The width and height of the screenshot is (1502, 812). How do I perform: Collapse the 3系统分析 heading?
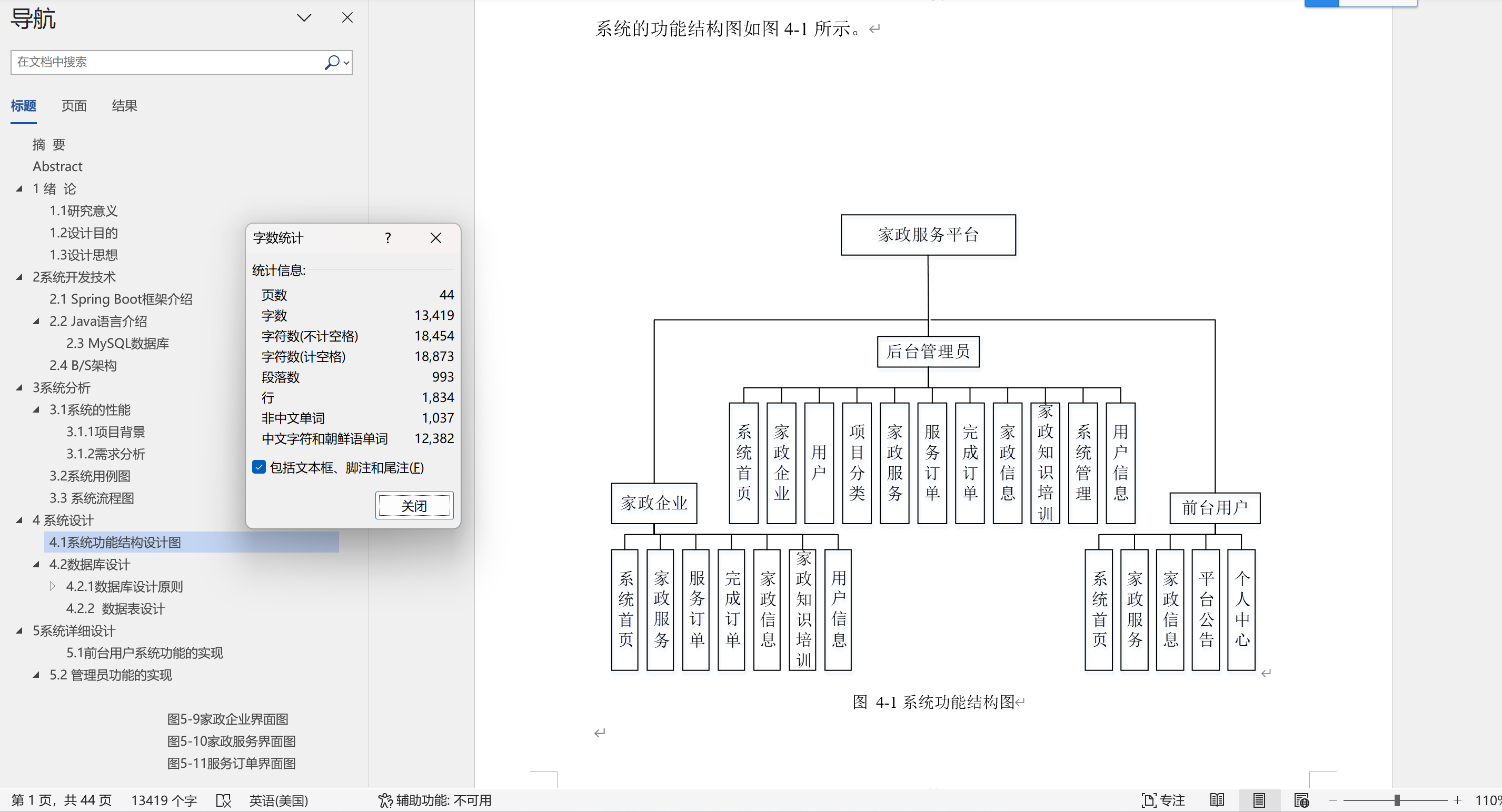click(19, 388)
